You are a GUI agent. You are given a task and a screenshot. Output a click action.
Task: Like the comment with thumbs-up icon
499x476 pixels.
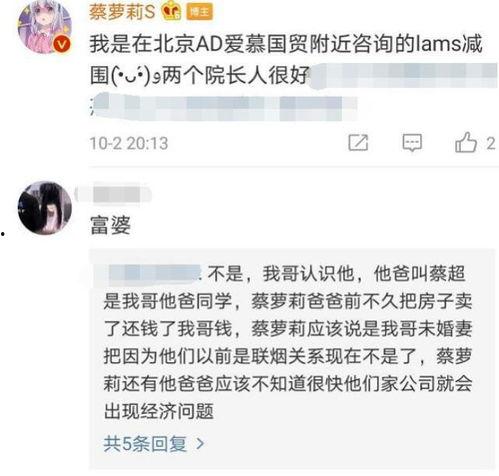466,142
